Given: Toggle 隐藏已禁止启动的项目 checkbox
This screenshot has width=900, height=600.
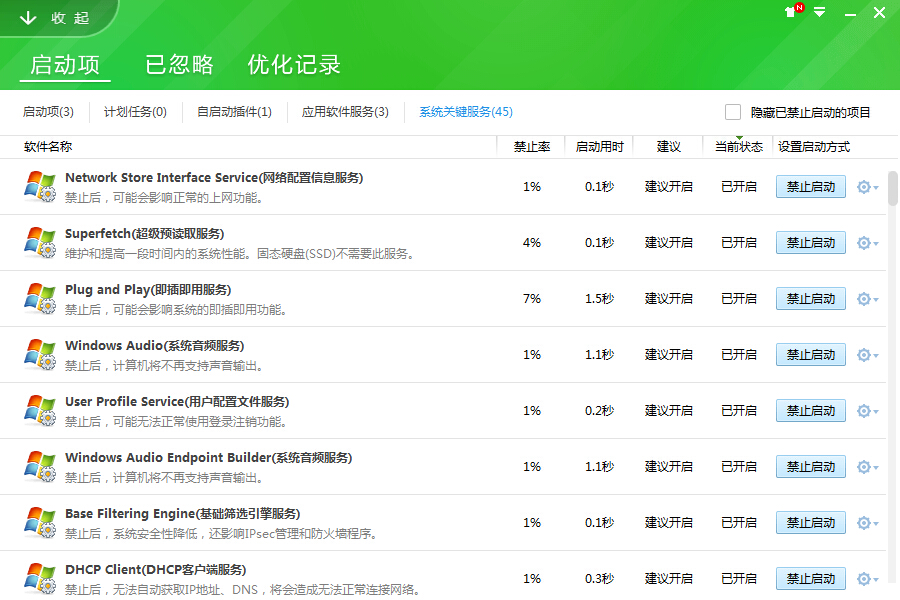Looking at the screenshot, I should pyautogui.click(x=732, y=112).
